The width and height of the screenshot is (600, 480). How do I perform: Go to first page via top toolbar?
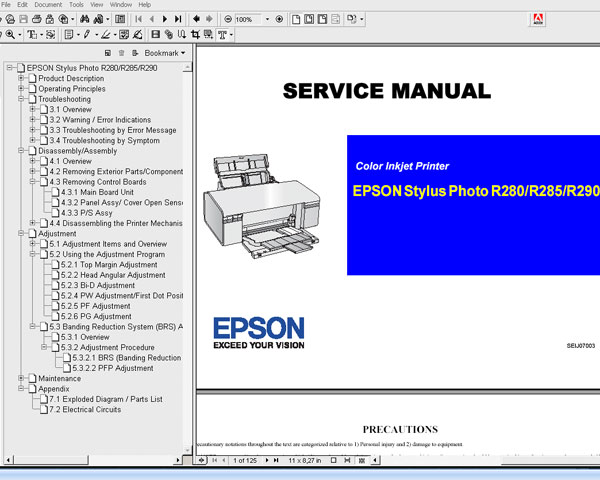click(x=139, y=19)
